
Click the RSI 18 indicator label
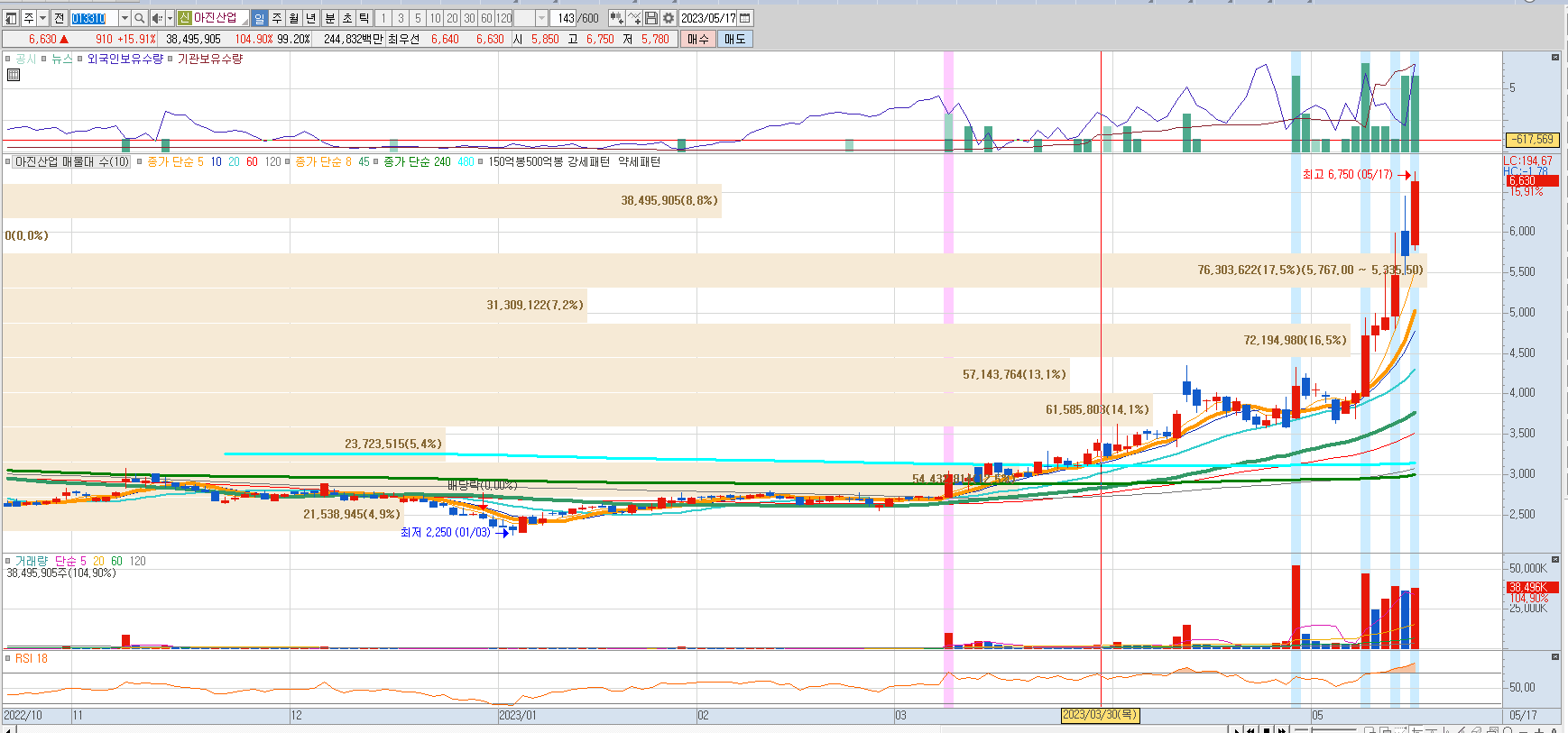click(x=32, y=658)
